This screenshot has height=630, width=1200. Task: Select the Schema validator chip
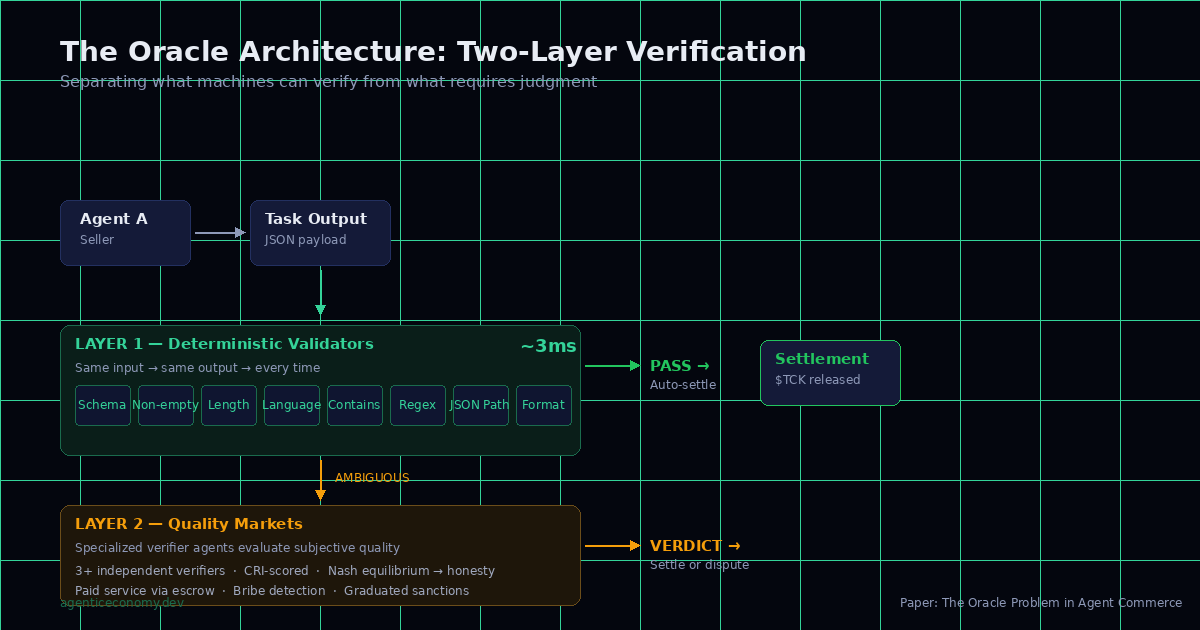[102, 405]
